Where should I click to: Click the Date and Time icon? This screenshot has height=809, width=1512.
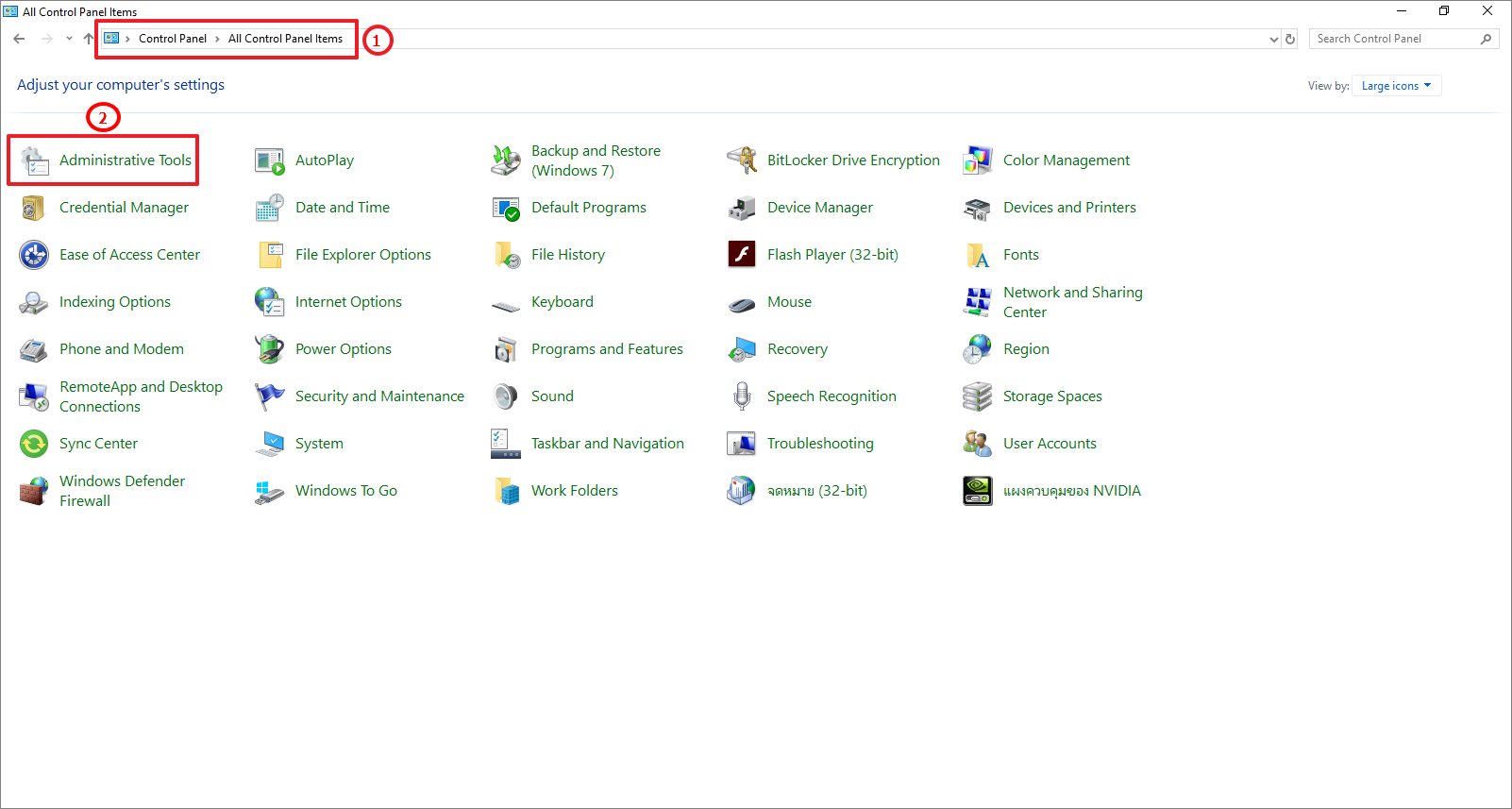[x=270, y=208]
